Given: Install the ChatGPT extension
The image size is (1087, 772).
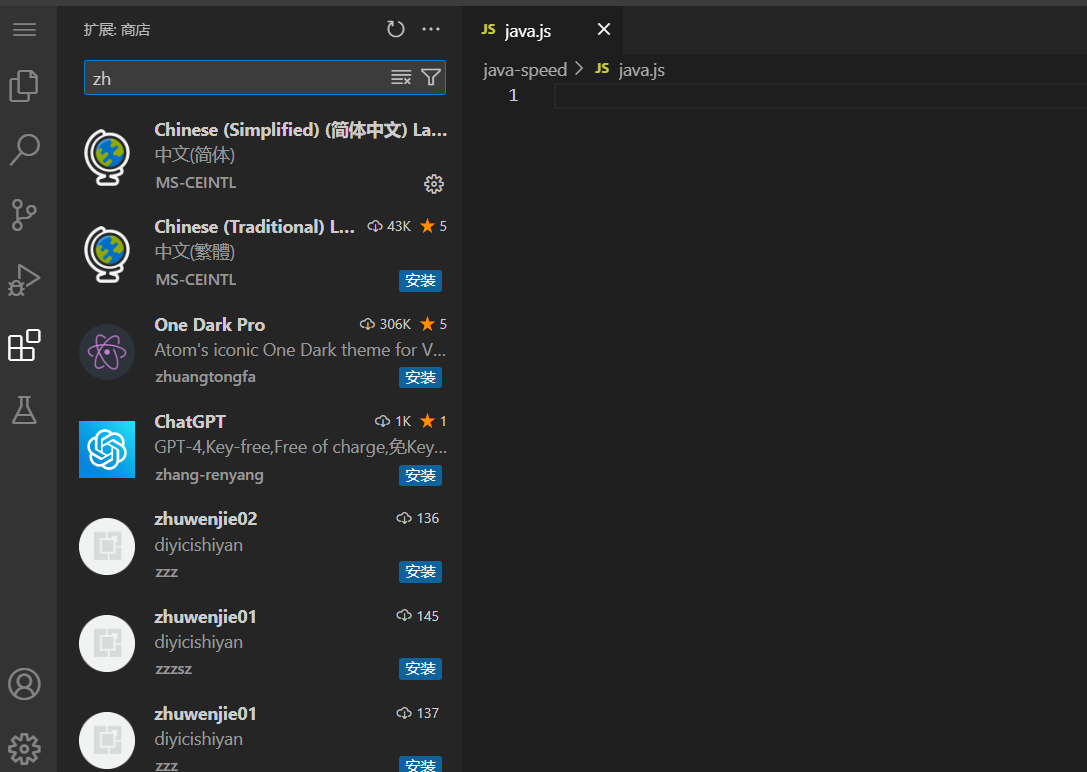Looking at the screenshot, I should pyautogui.click(x=420, y=475).
